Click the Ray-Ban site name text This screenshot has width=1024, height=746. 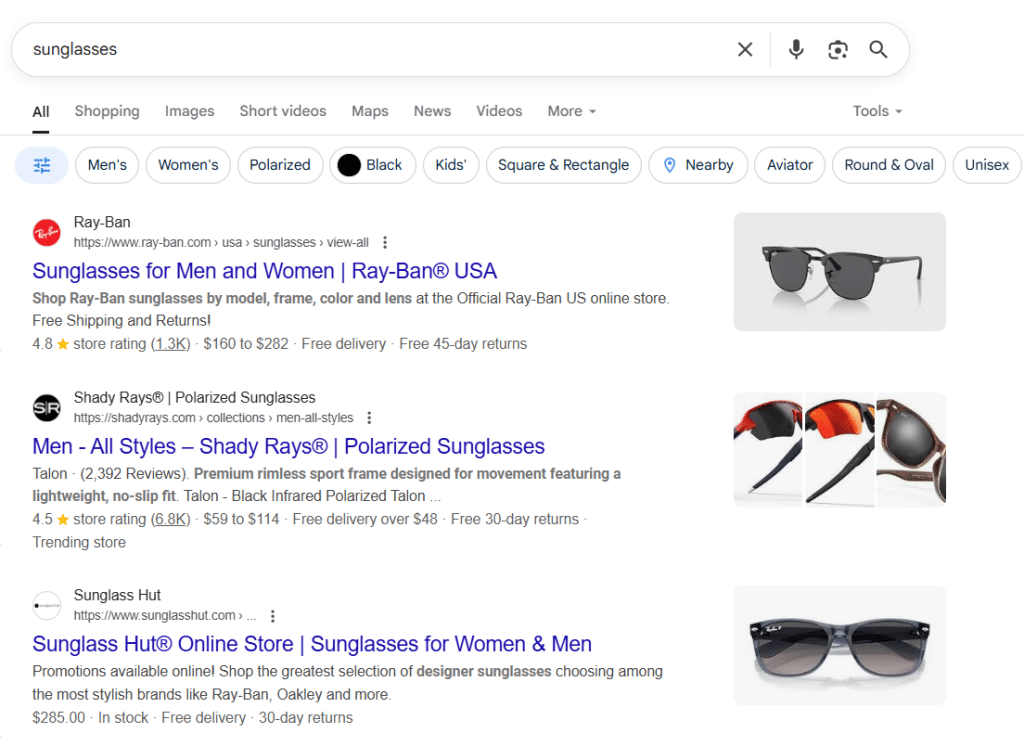click(102, 222)
